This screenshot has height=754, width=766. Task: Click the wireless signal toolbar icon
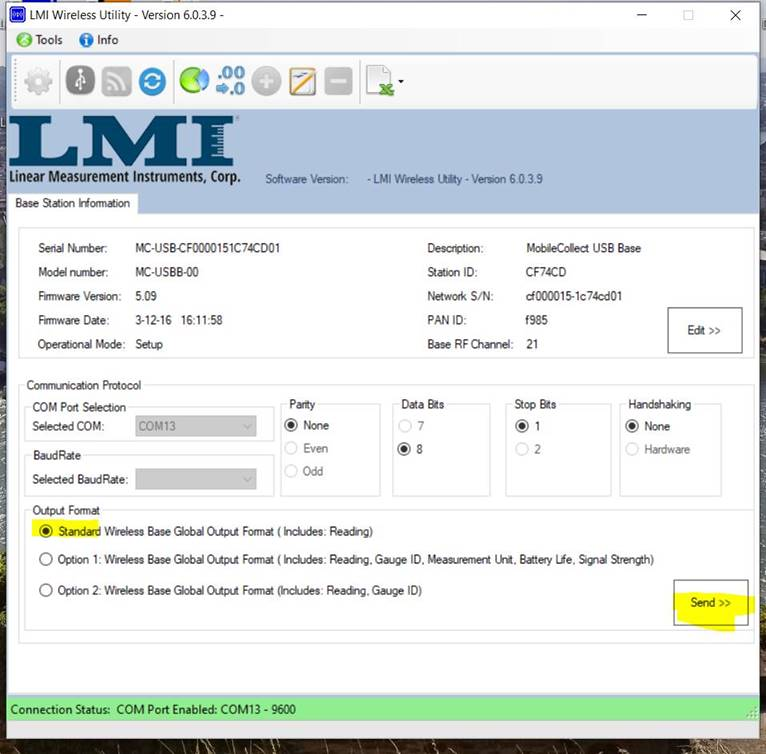coord(116,81)
